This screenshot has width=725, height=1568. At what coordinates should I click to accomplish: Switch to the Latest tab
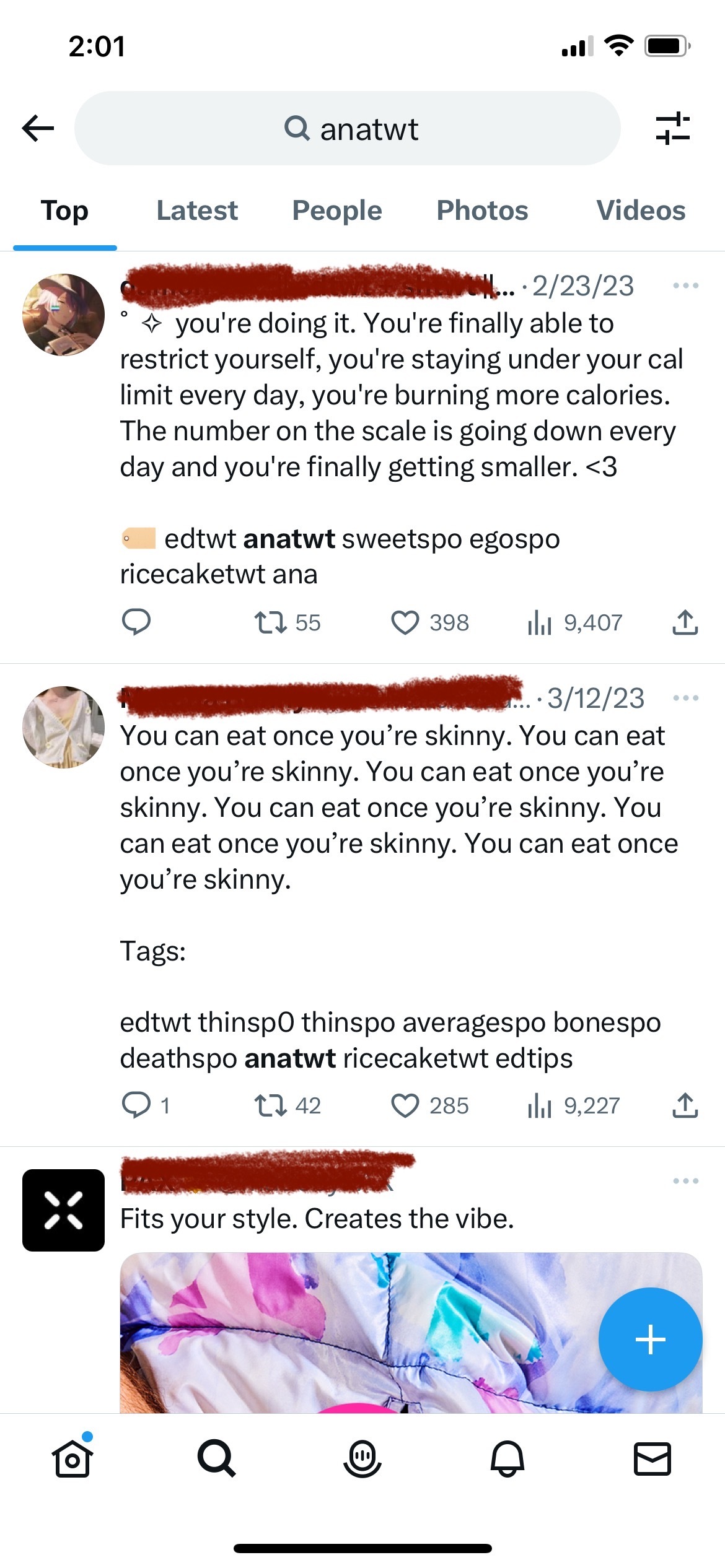tap(197, 211)
